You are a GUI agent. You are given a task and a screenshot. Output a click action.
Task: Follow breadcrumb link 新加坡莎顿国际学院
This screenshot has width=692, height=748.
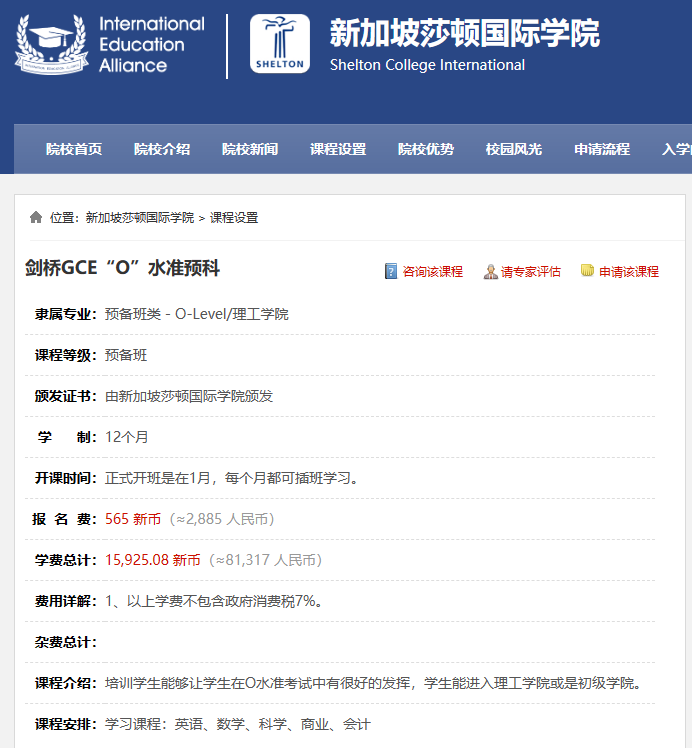click(140, 218)
